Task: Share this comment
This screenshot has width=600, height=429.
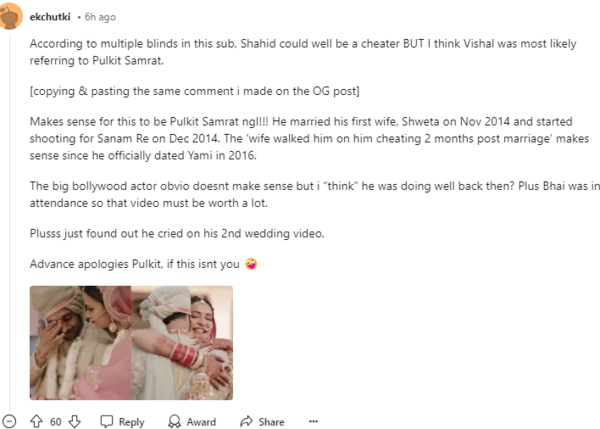Action: coord(262,421)
